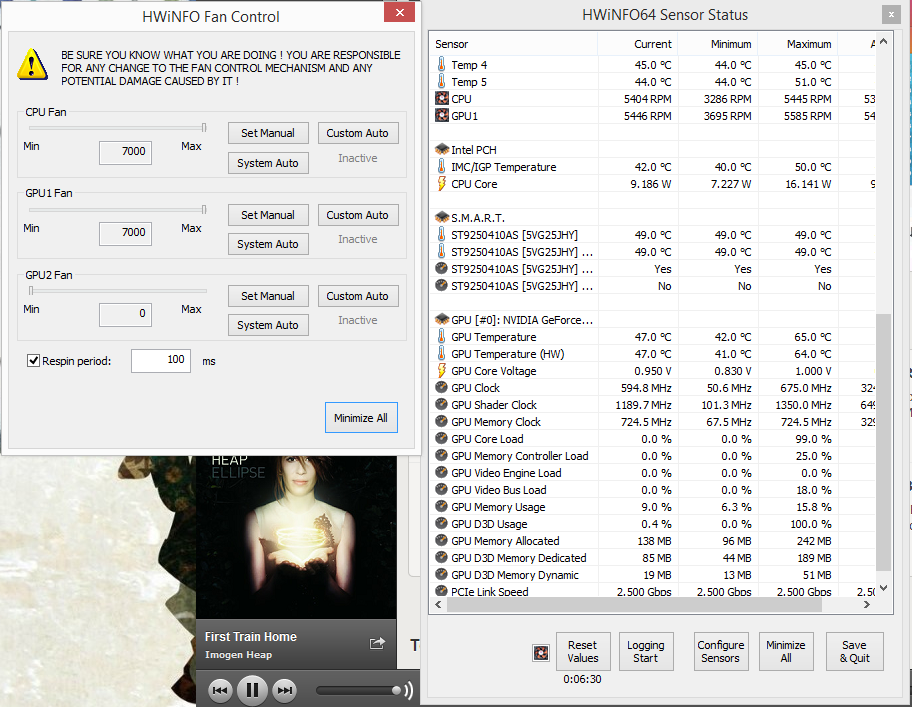
Task: Click Set Manual for the CPU Fan
Action: point(268,133)
